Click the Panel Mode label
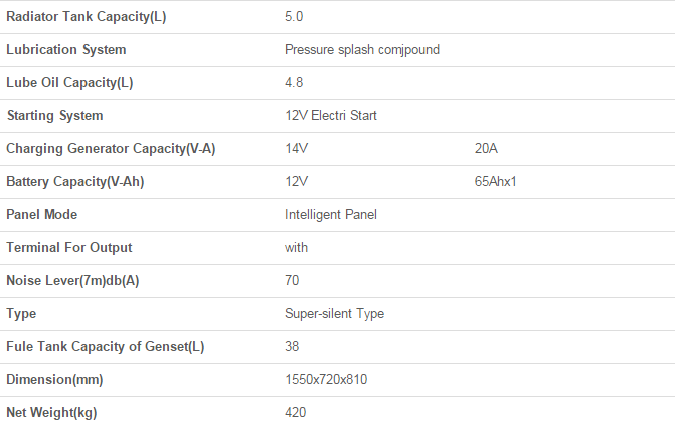This screenshot has width=681, height=421. pyautogui.click(x=42, y=215)
